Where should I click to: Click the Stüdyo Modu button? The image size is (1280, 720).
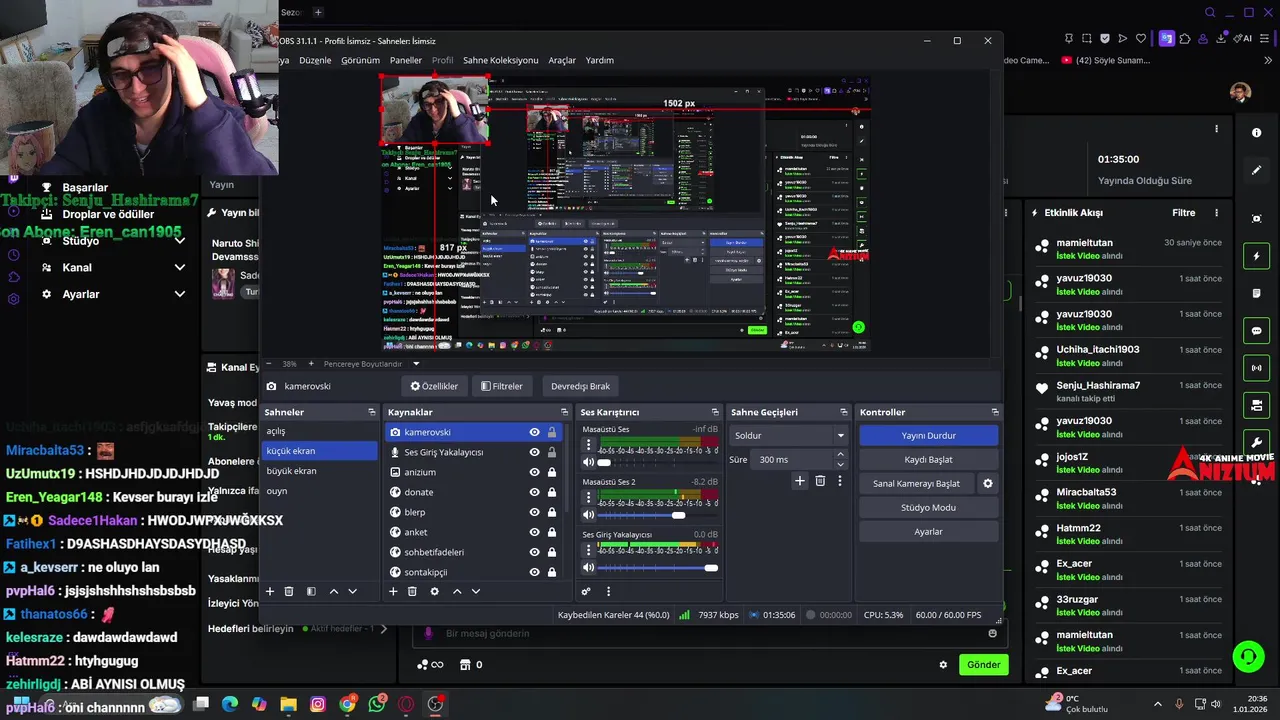click(x=928, y=508)
